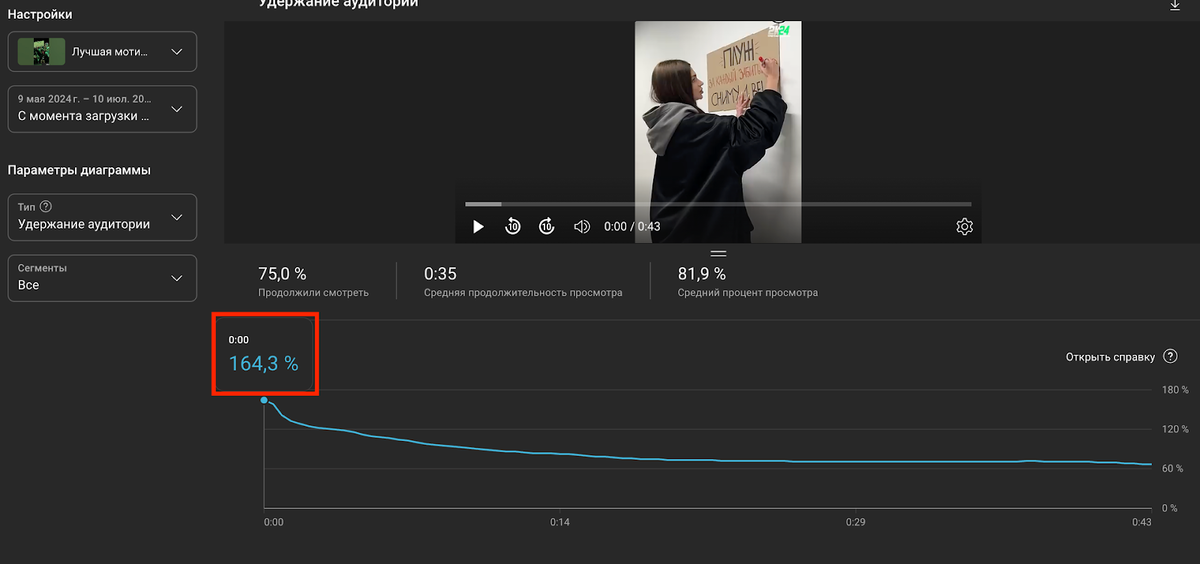1200x564 pixels.
Task: Click the 164,3 % retention value
Action: click(x=264, y=364)
